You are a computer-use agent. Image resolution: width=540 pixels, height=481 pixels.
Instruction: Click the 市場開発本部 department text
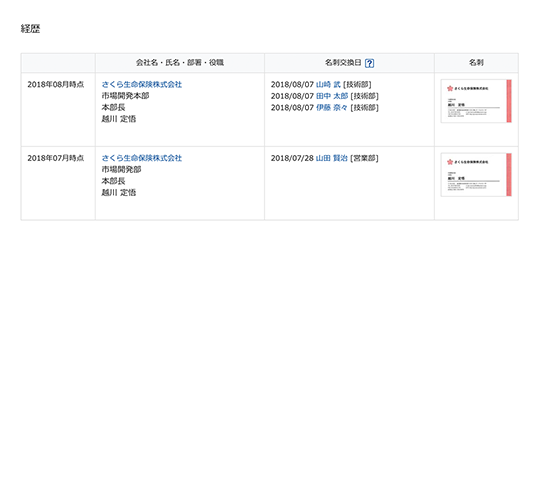click(125, 96)
